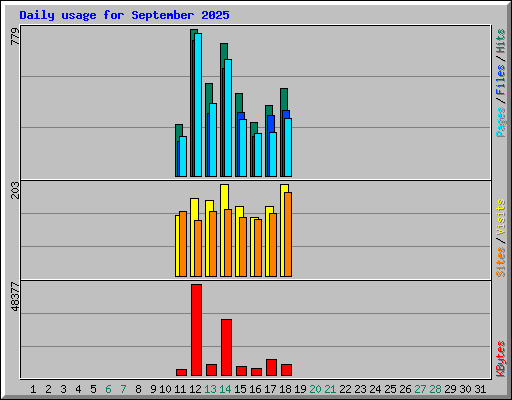Click day 3 on the x-axis
Screen dimensions: 512x400
[x=63, y=389]
